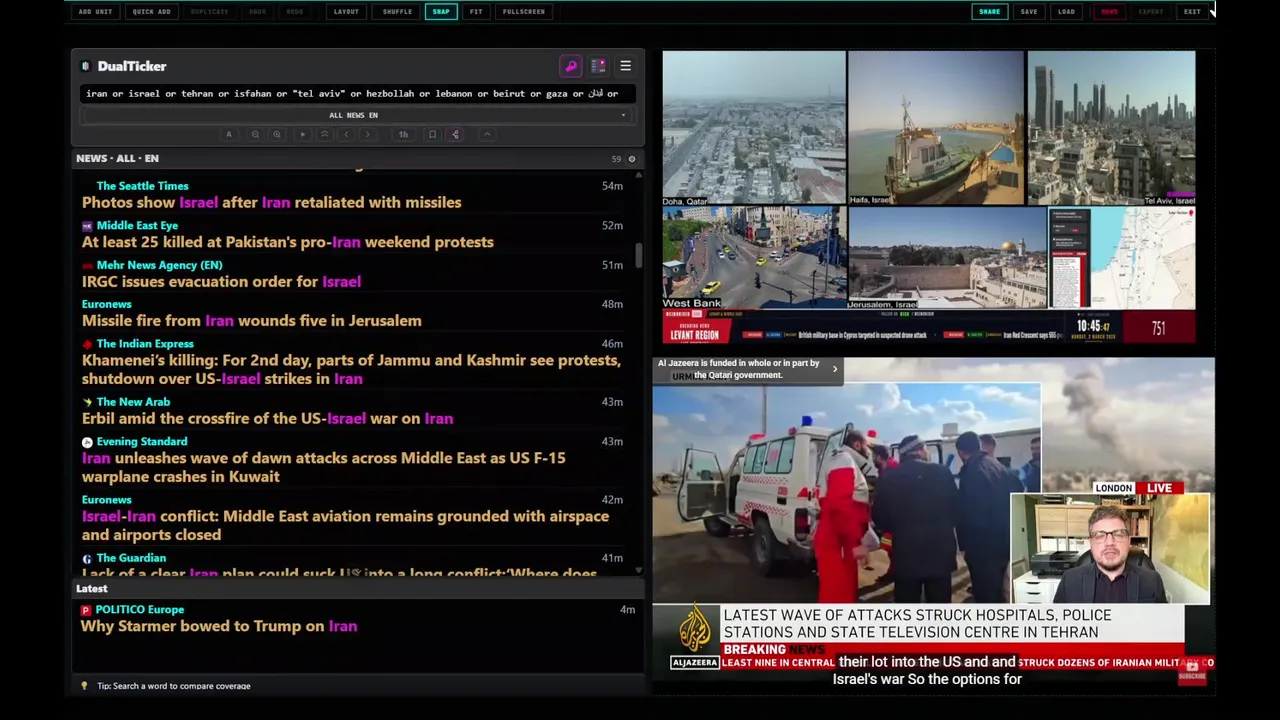Open the LAYOUT menu
The image size is (1280, 720).
point(346,12)
